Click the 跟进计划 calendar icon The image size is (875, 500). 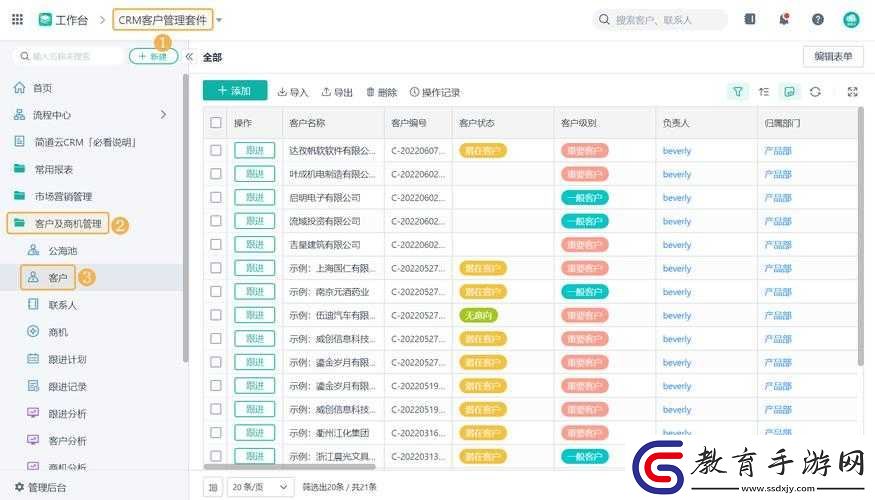(x=33, y=358)
